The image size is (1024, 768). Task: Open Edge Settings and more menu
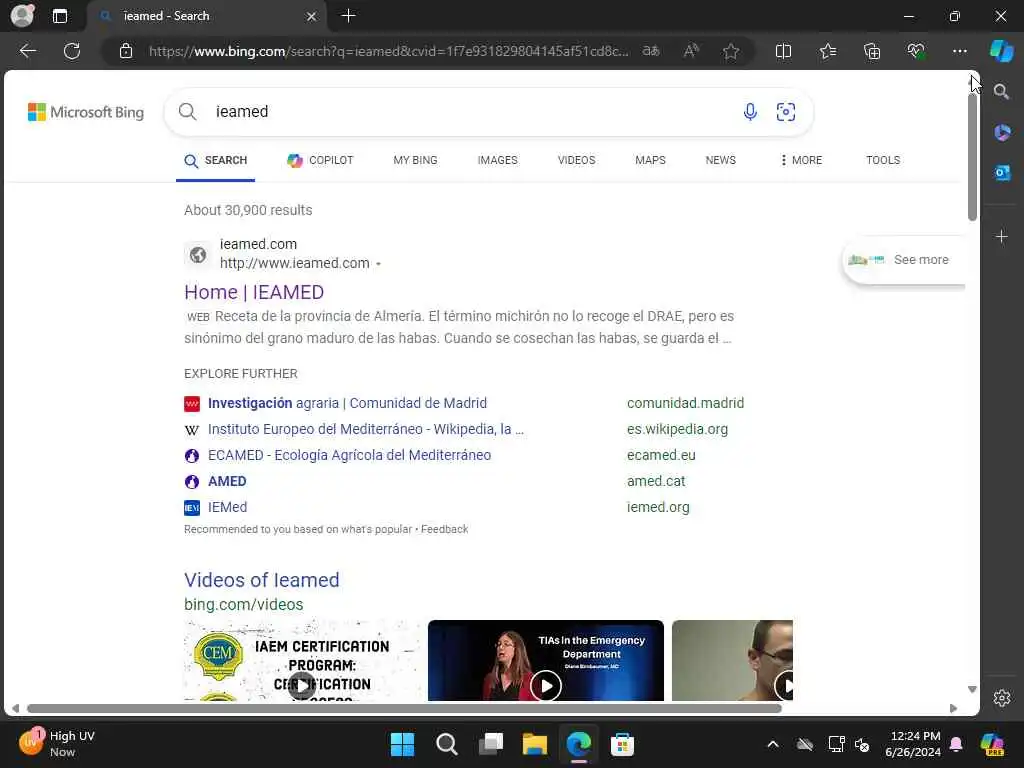[x=959, y=51]
